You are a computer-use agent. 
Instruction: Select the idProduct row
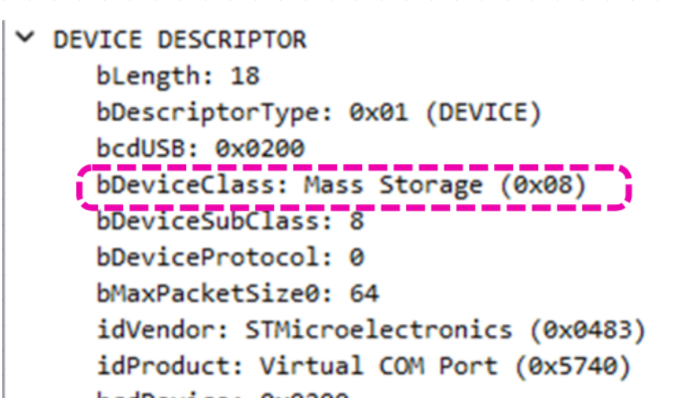[x=364, y=366]
